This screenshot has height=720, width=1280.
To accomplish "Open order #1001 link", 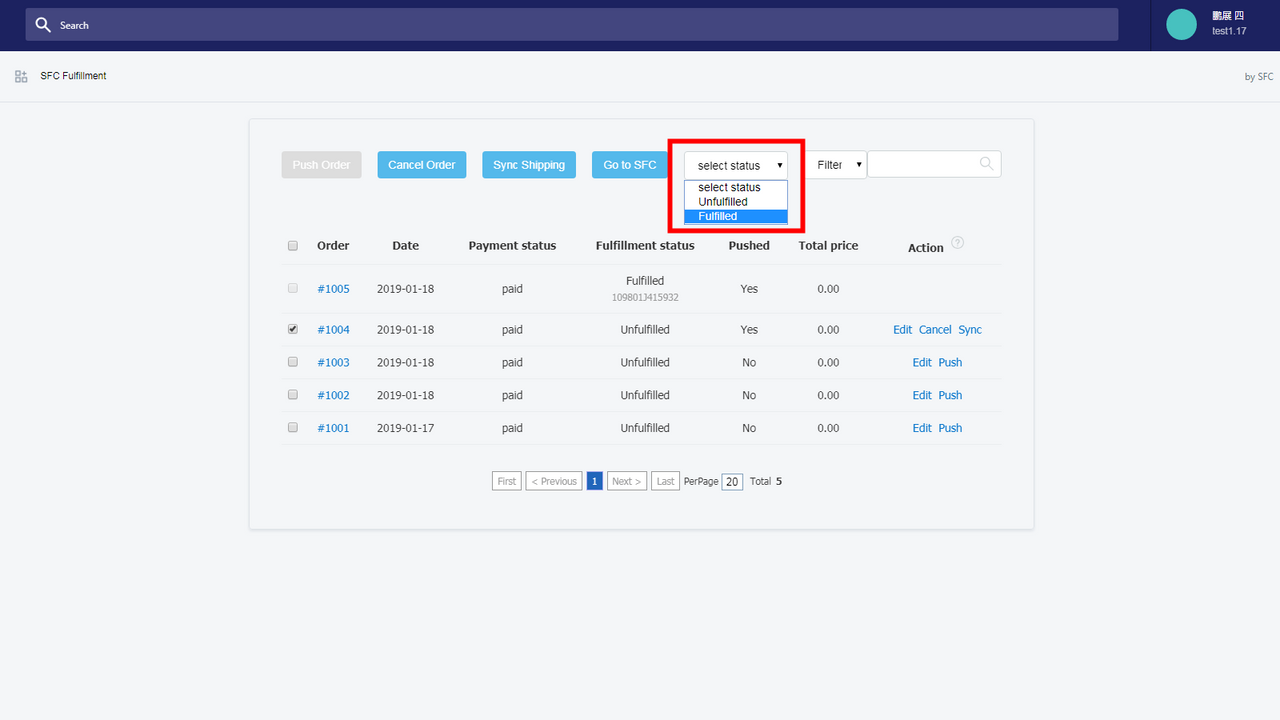I will click(333, 428).
